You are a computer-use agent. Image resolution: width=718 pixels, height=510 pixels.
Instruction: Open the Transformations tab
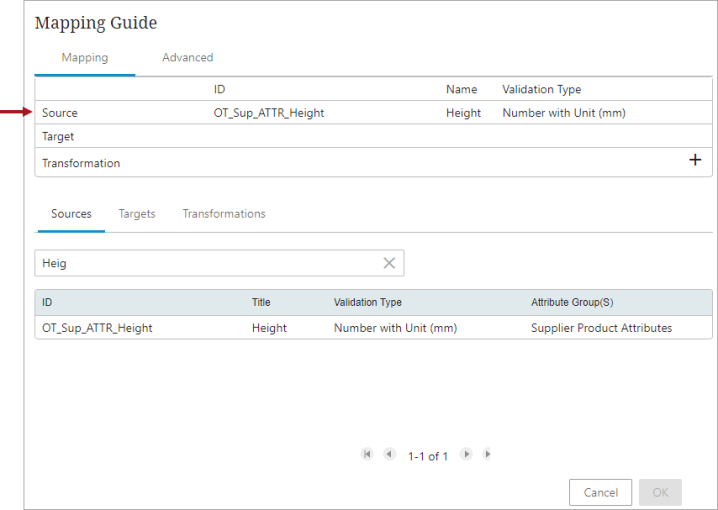tap(224, 214)
